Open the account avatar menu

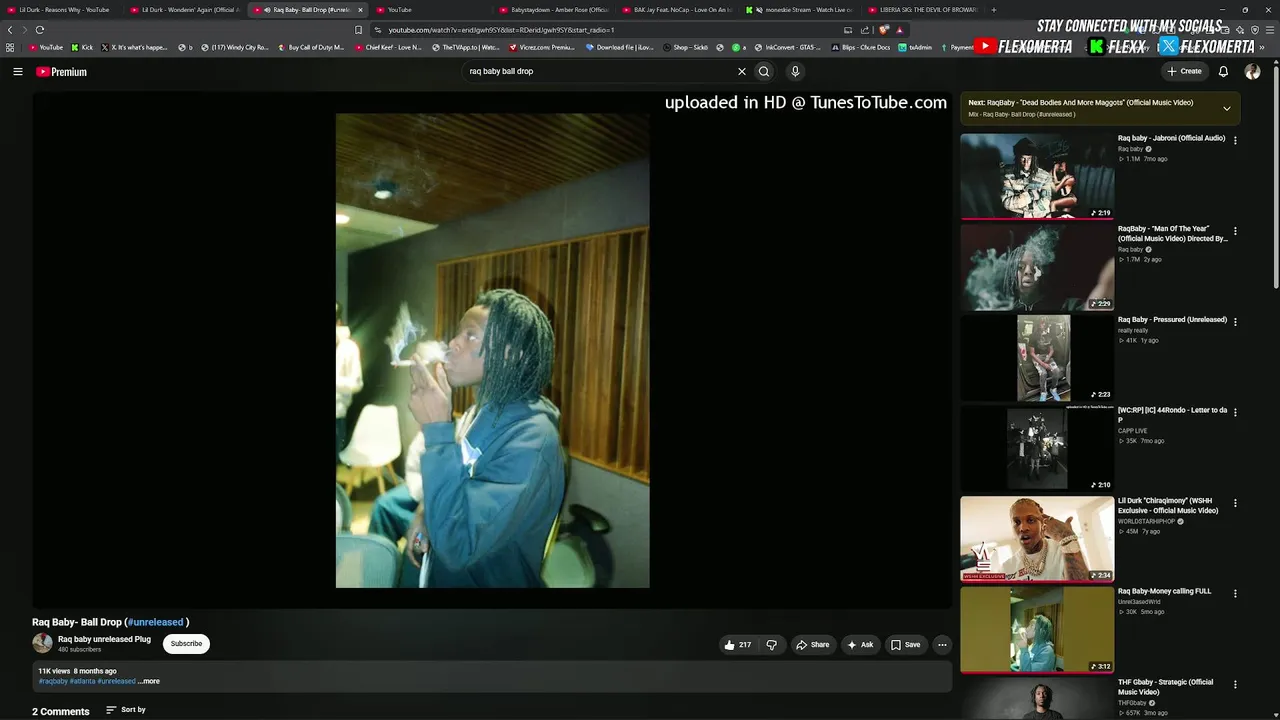[x=1252, y=72]
